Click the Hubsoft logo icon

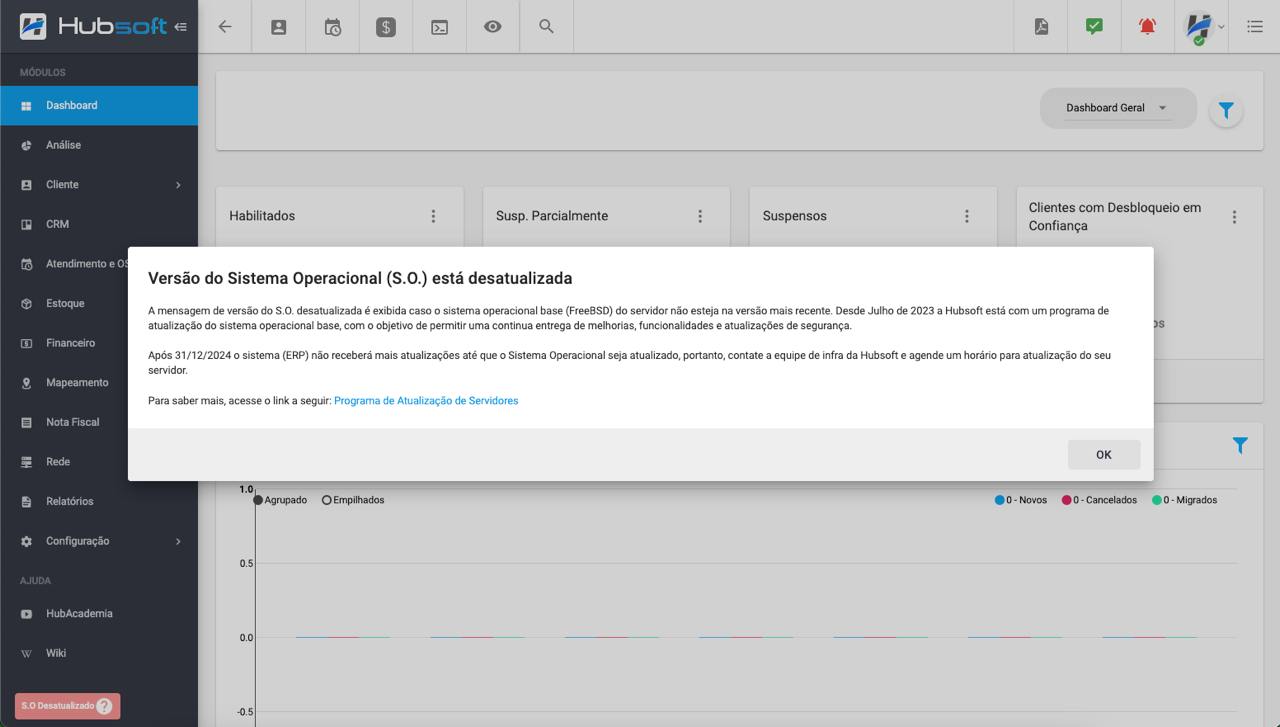(33, 27)
